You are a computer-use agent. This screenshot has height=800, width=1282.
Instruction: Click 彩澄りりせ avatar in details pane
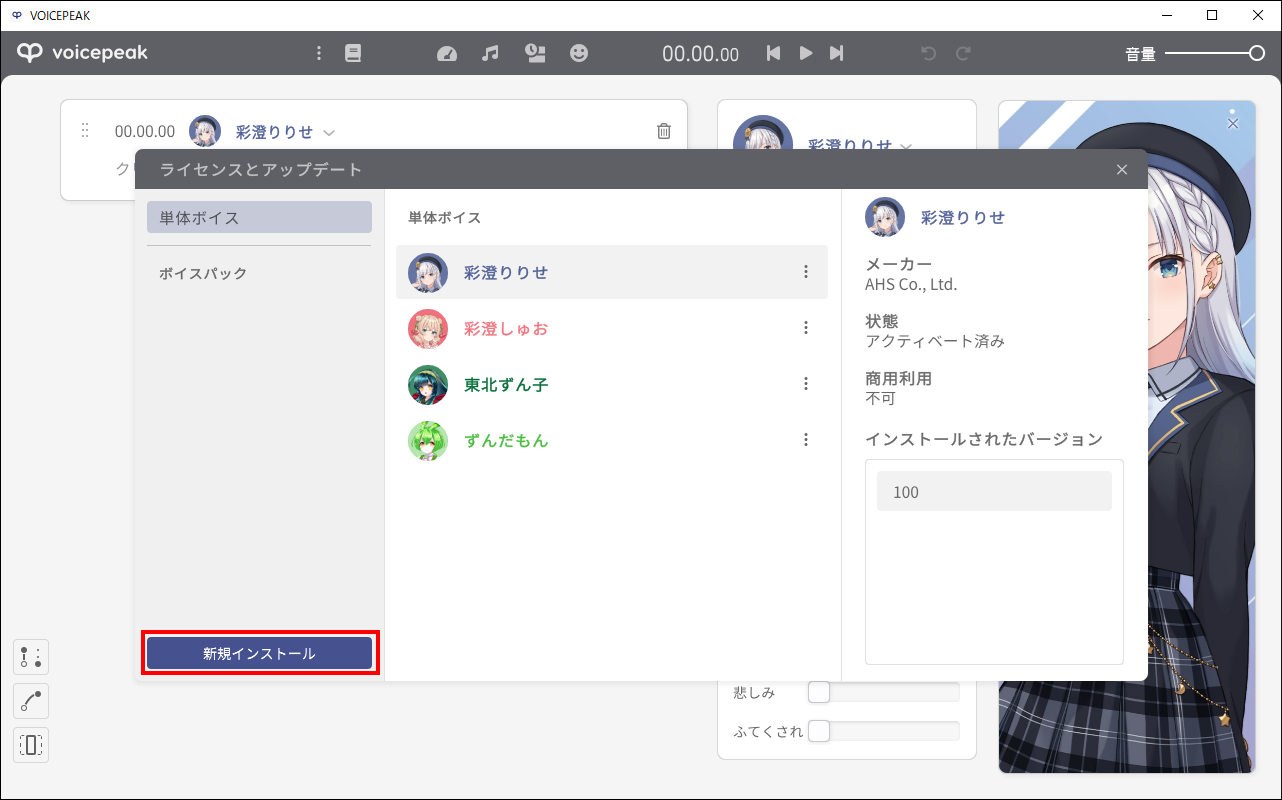click(885, 217)
